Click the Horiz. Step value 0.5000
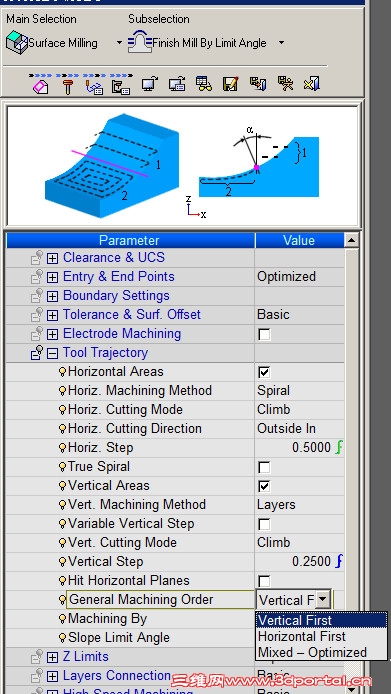The image size is (391, 694). point(311,447)
